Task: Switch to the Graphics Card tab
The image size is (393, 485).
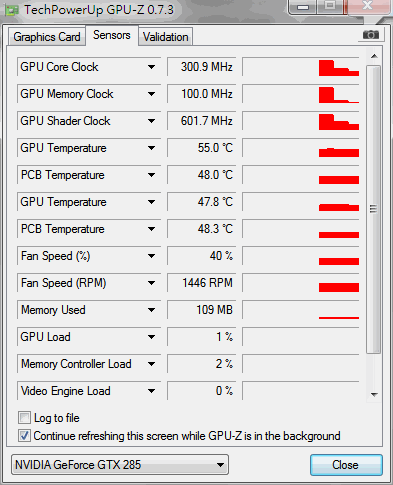Action: click(x=47, y=37)
